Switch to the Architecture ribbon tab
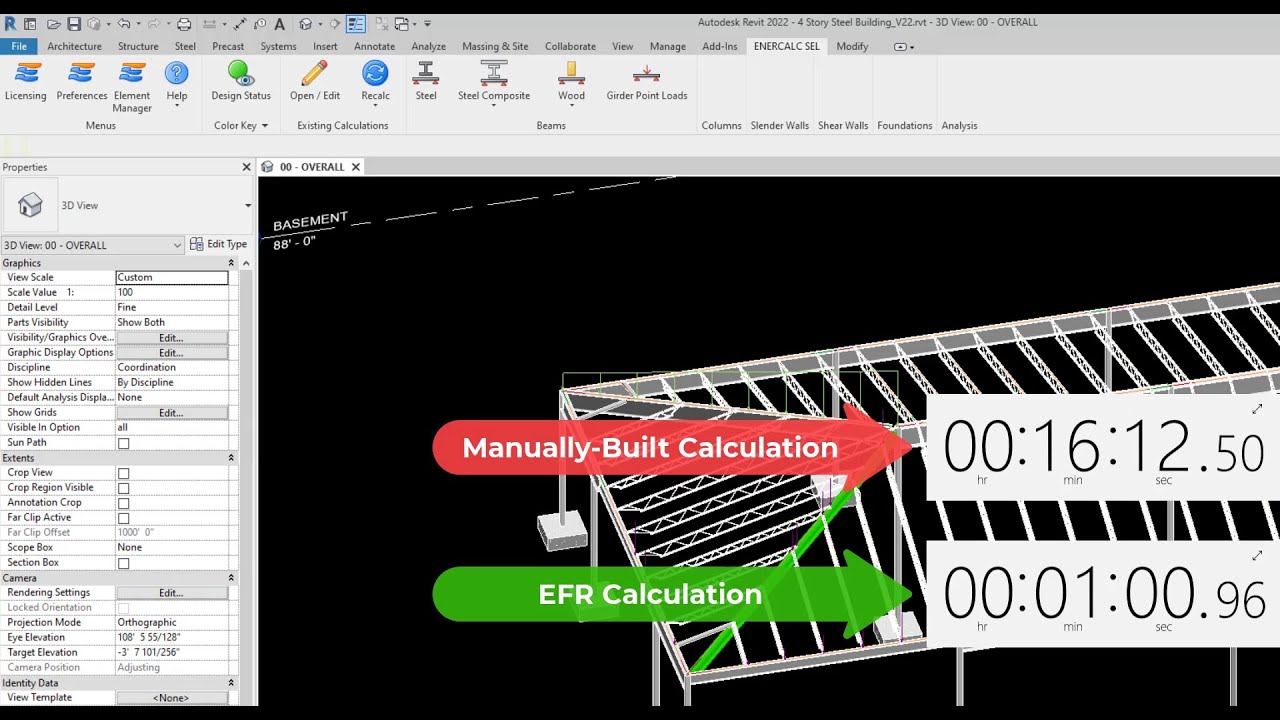This screenshot has height=720, width=1280. point(74,46)
